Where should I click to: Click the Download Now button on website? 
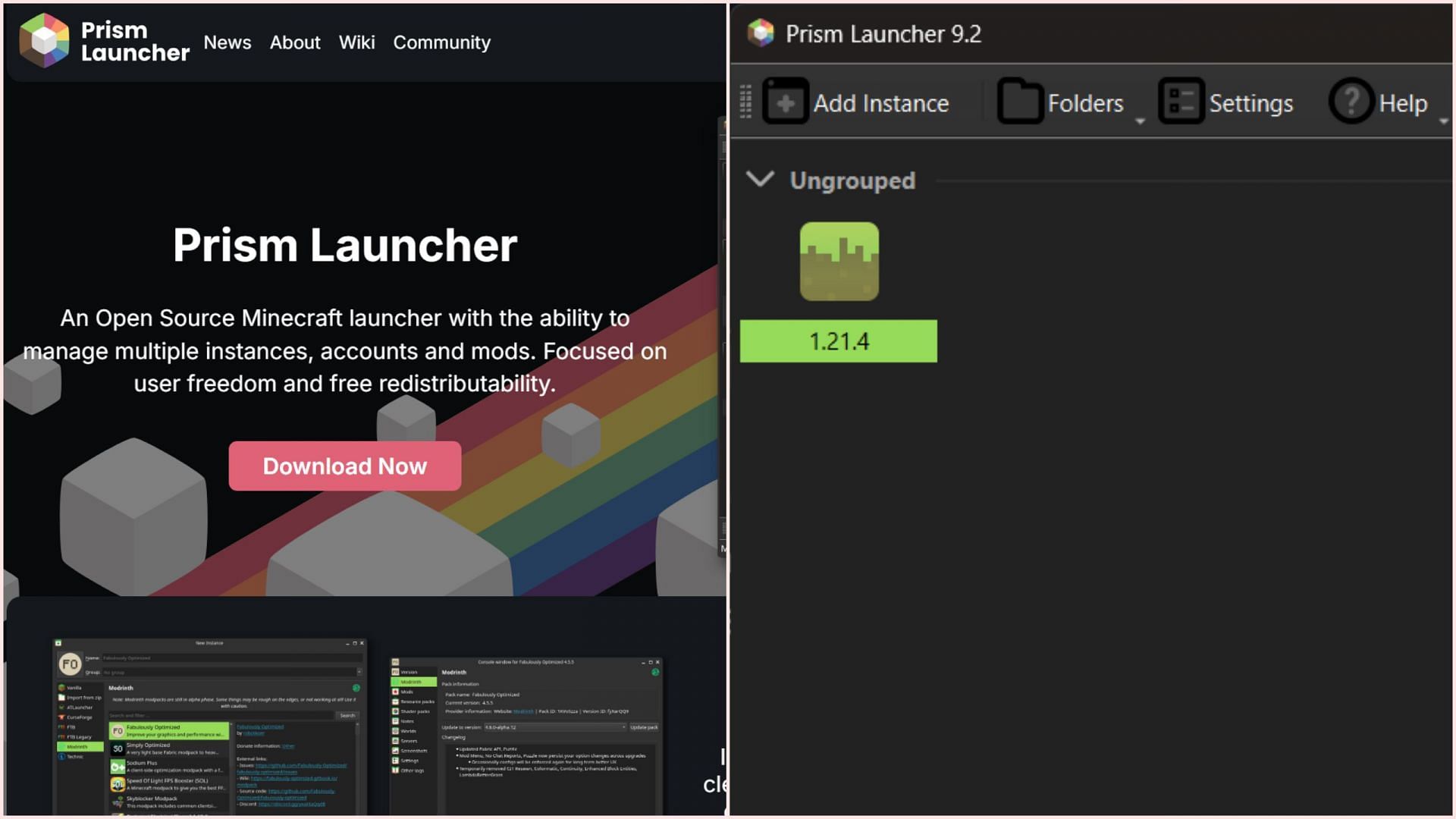(x=345, y=465)
